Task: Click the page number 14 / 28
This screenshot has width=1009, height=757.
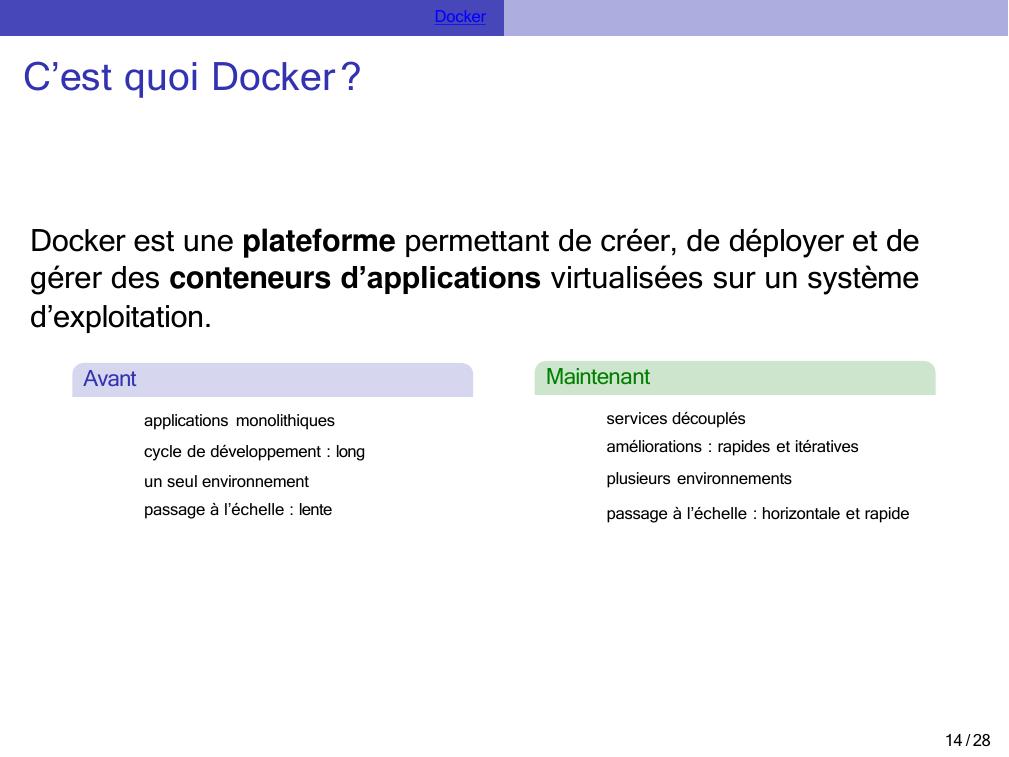Action: coord(967,740)
